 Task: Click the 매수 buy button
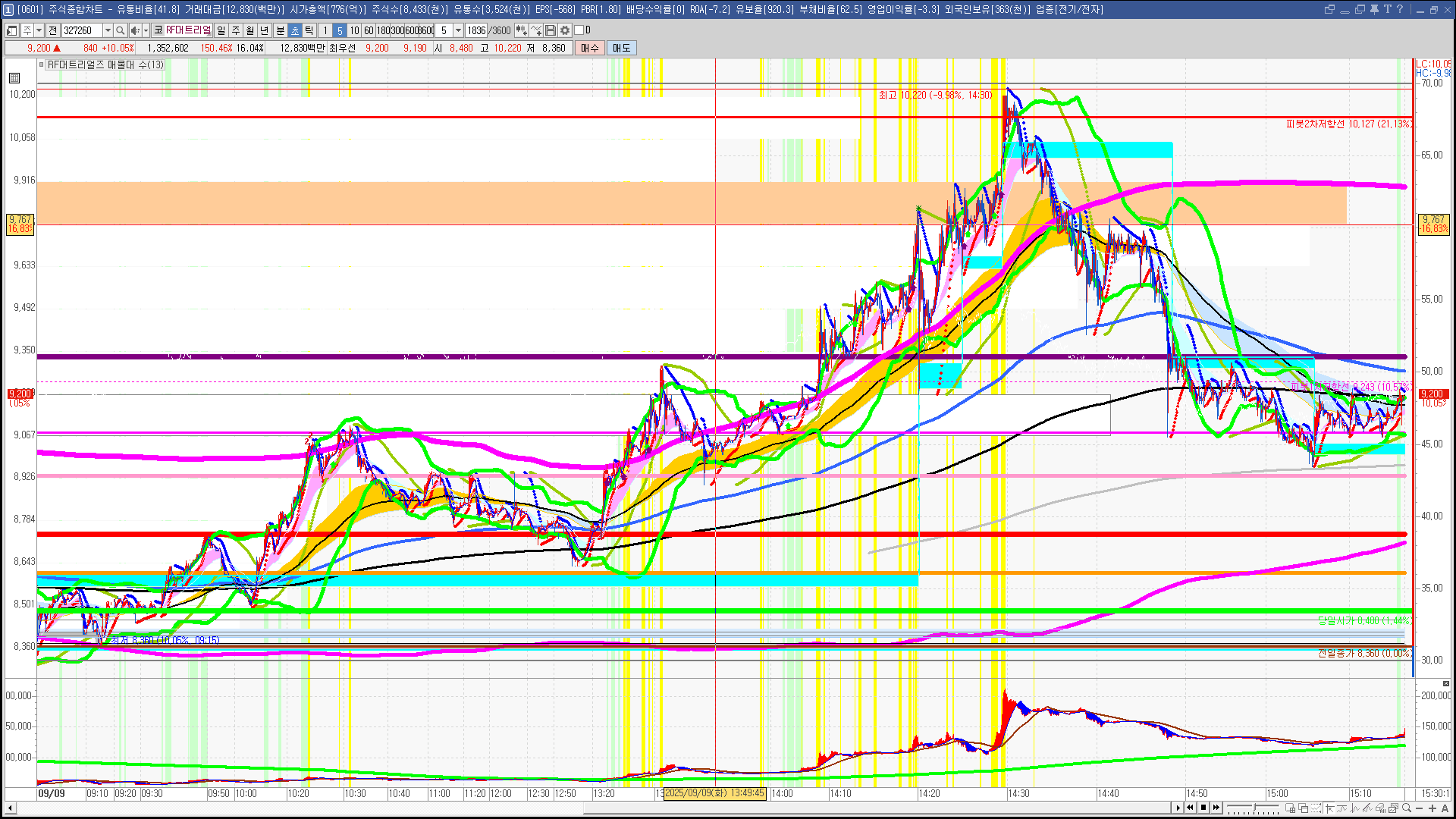[590, 48]
